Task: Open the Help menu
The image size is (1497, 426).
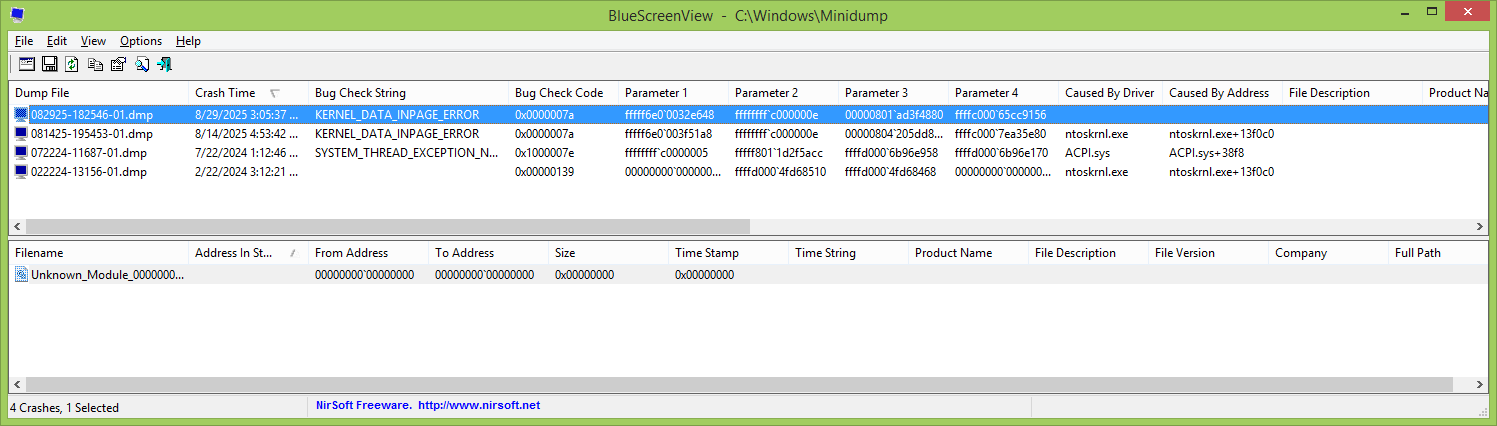Action: point(188,41)
